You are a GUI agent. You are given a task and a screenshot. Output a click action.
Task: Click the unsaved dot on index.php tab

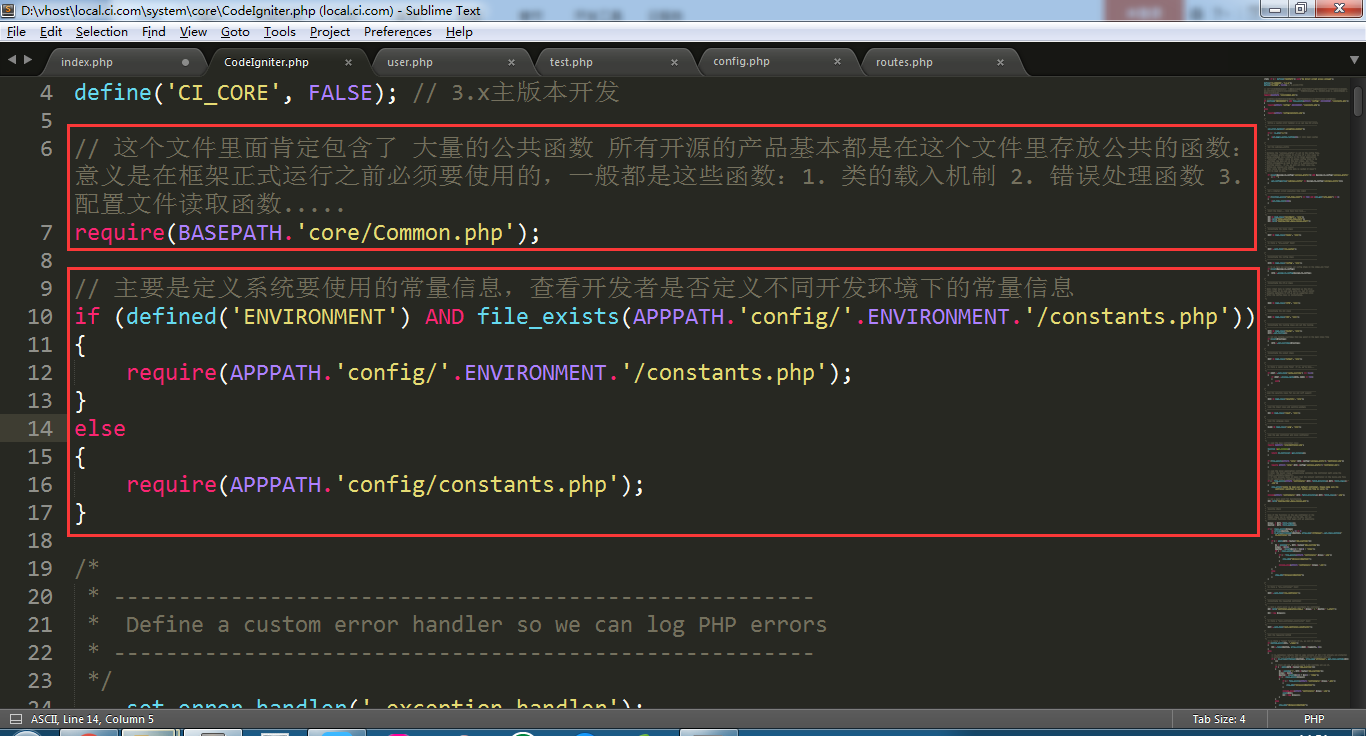[x=185, y=62]
